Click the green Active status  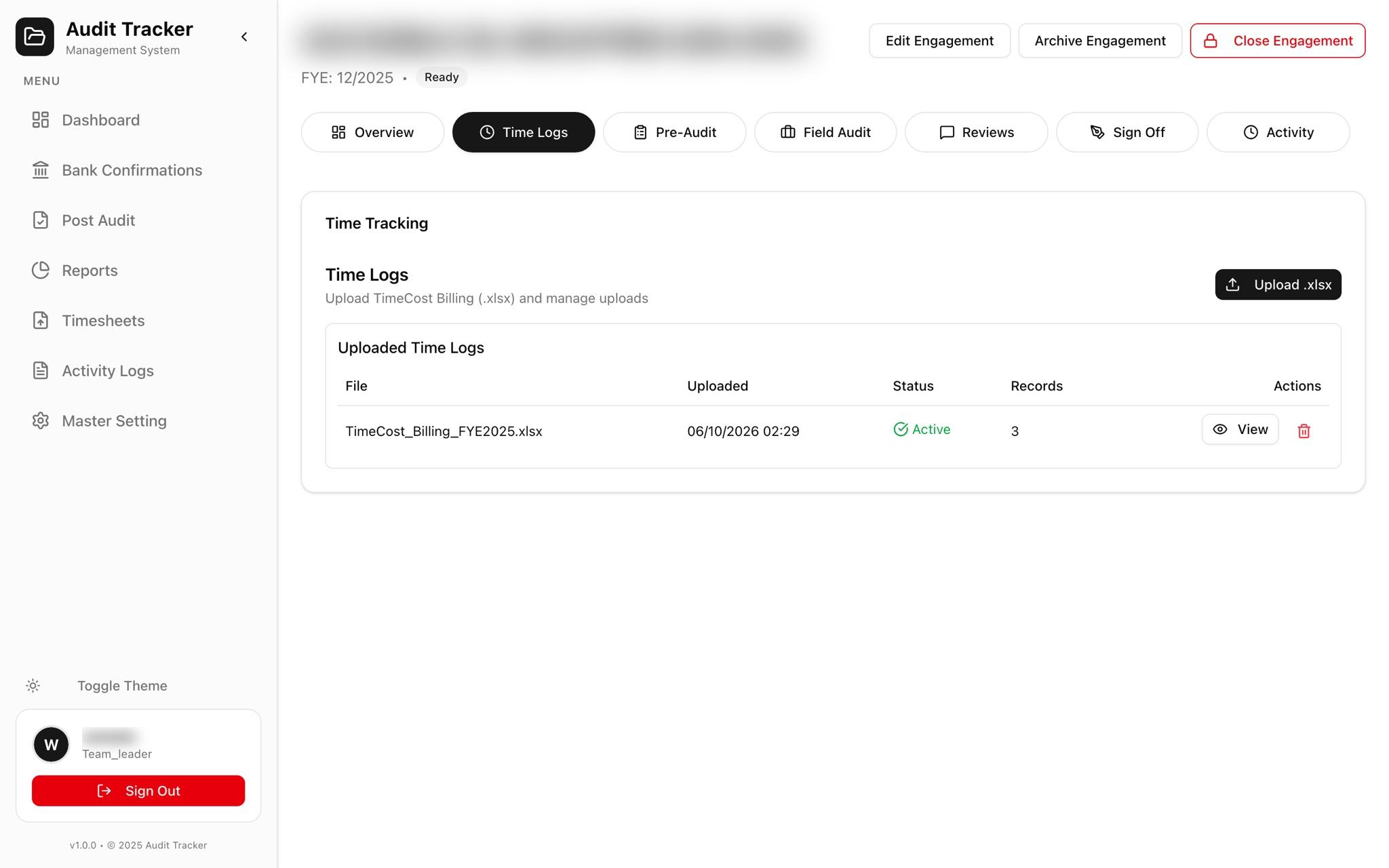(922, 429)
